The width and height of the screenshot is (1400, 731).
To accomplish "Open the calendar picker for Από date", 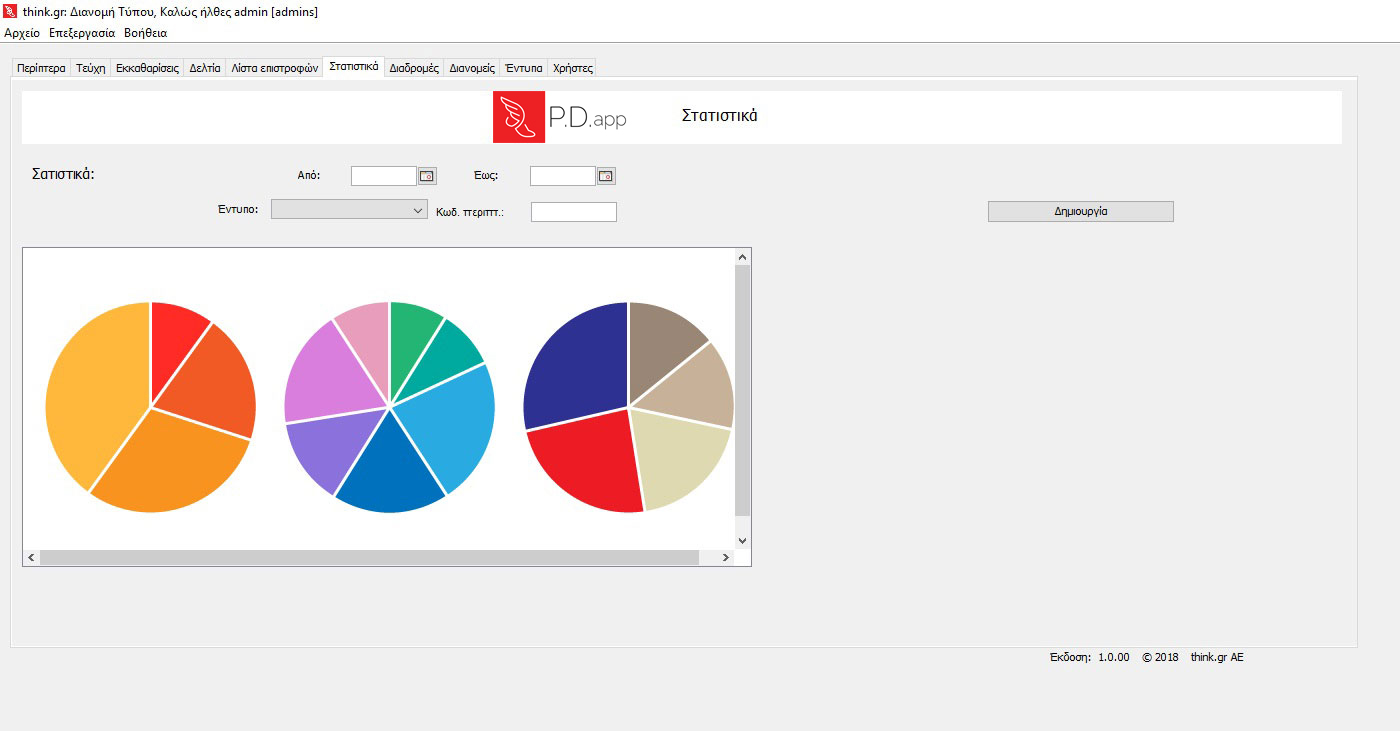I will [x=427, y=176].
